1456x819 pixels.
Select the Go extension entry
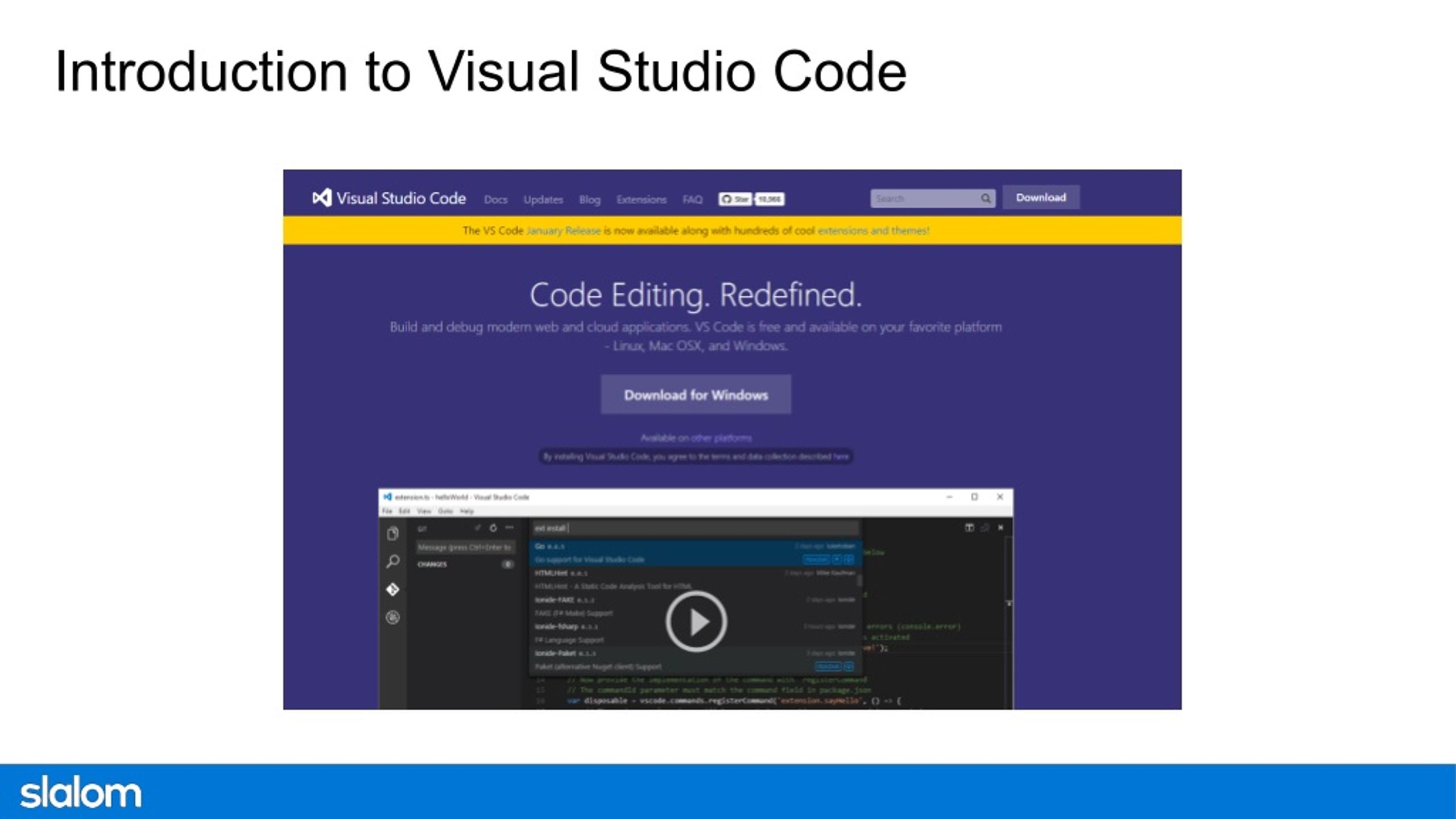click(x=695, y=553)
